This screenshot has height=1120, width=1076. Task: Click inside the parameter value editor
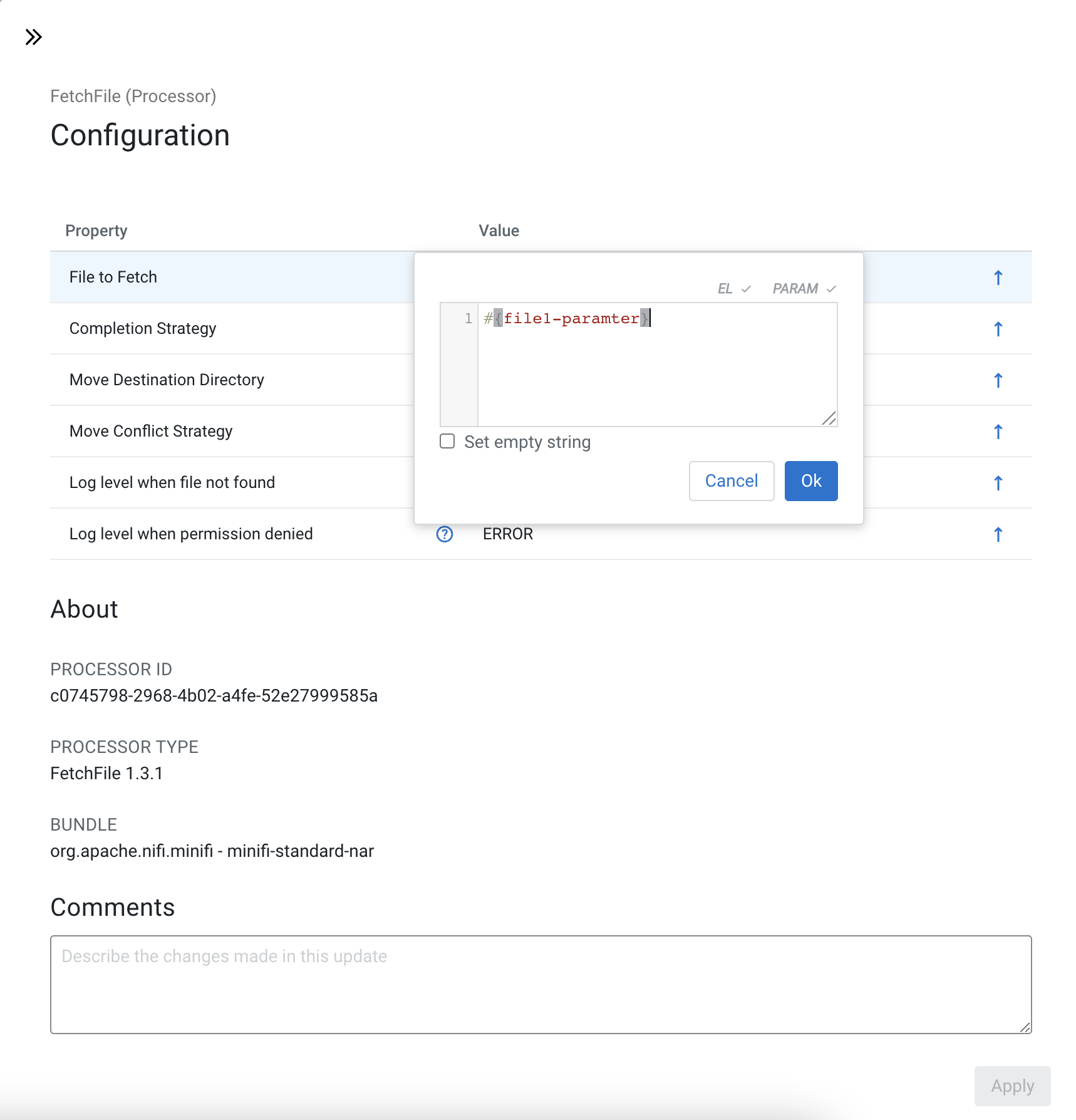656,370
